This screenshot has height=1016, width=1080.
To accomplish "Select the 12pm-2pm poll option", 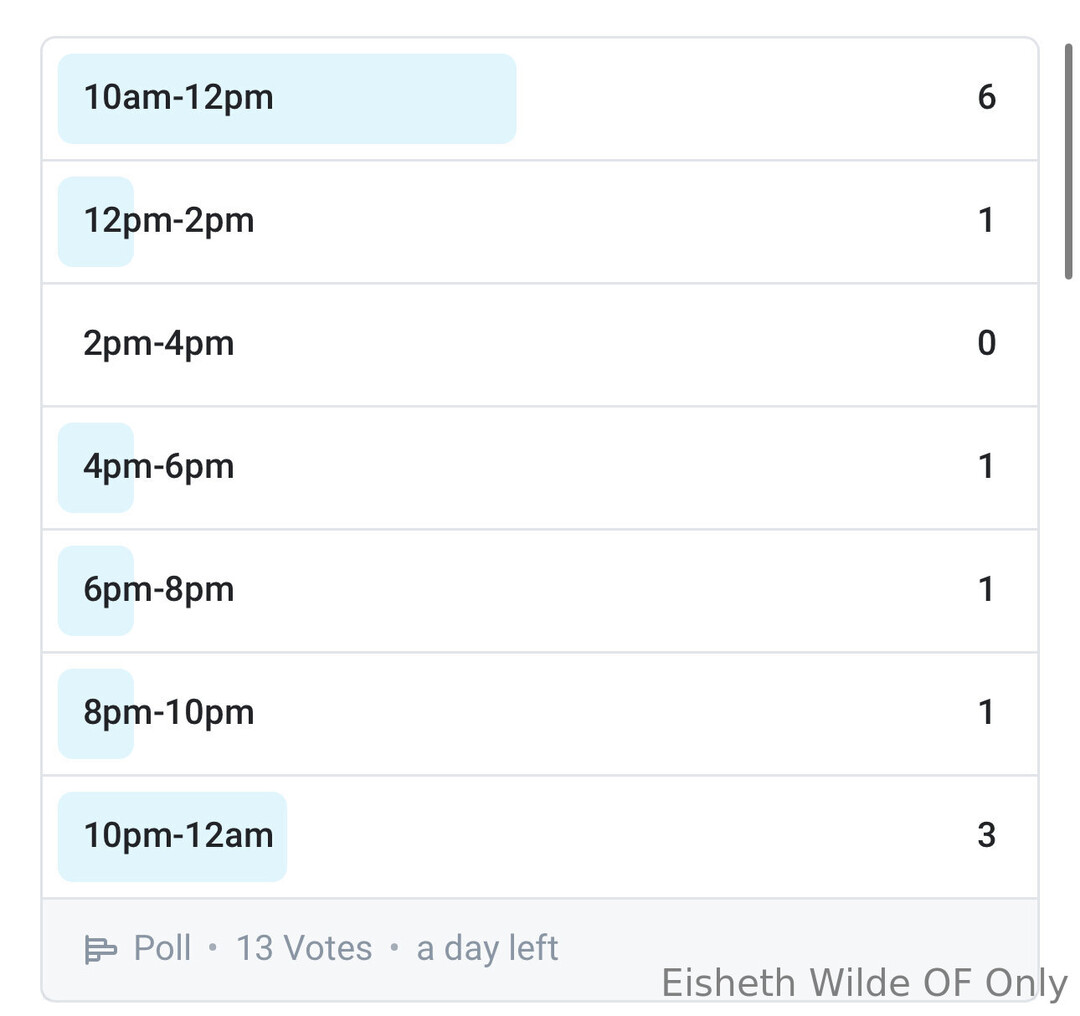I will click(168, 221).
